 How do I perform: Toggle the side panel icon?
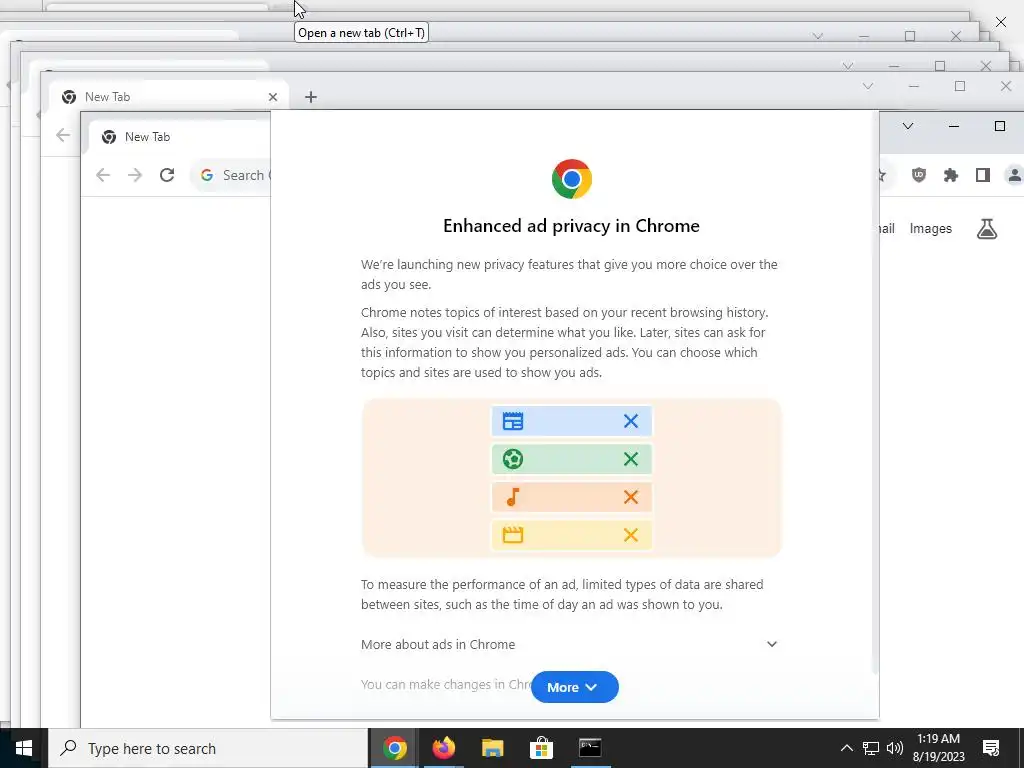[x=983, y=175]
